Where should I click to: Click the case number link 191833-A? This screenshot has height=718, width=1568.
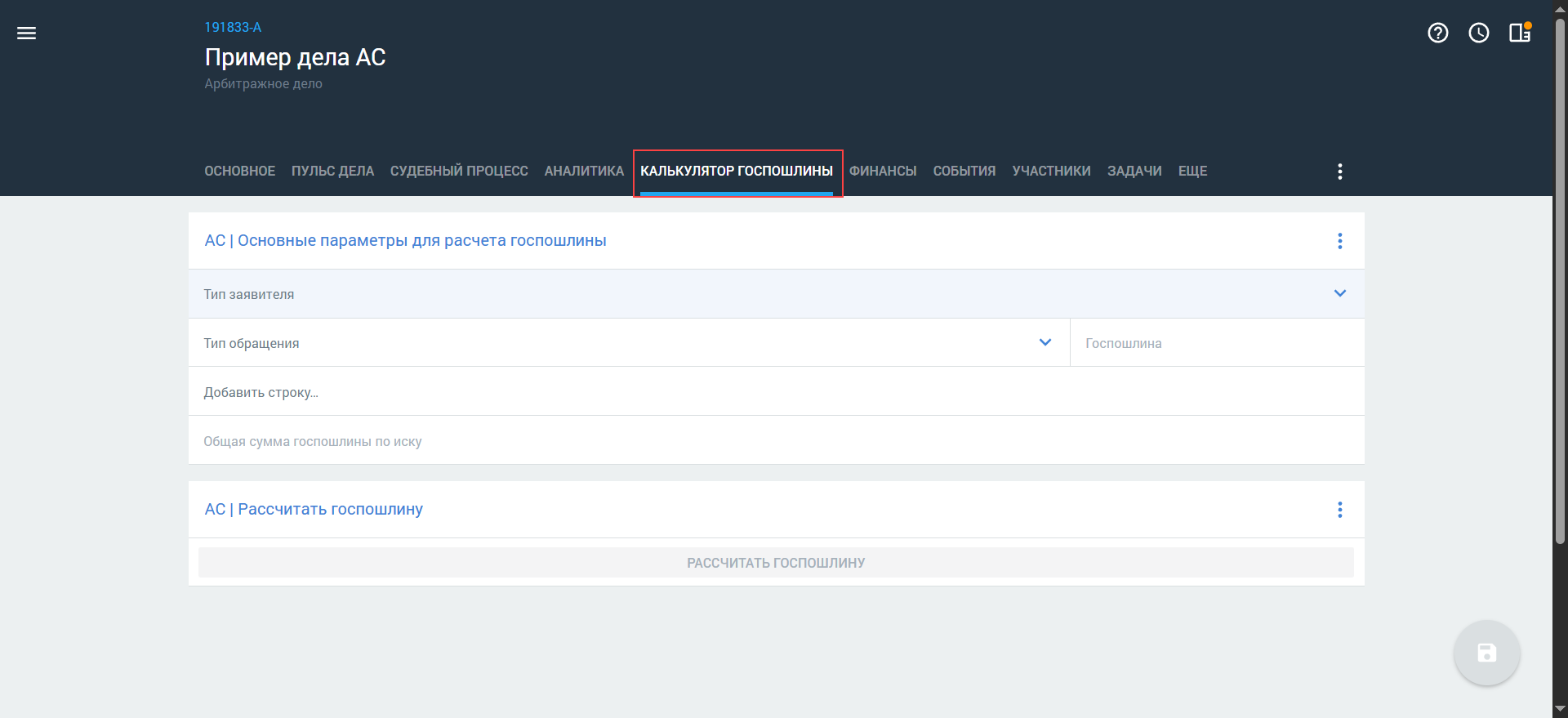tap(233, 28)
